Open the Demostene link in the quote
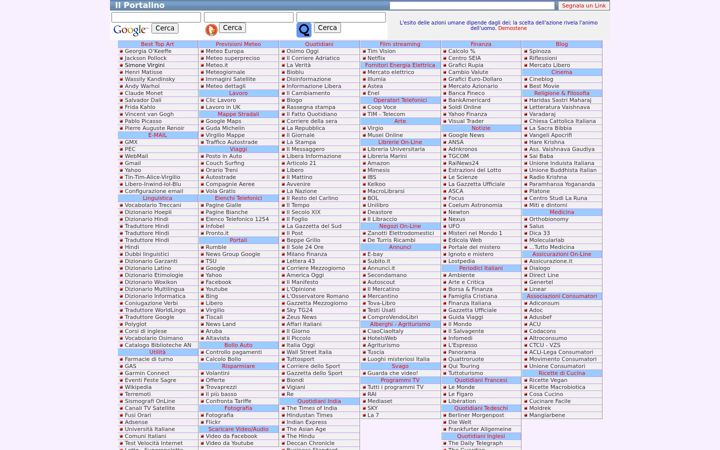The height and width of the screenshot is (450, 720). [512, 28]
